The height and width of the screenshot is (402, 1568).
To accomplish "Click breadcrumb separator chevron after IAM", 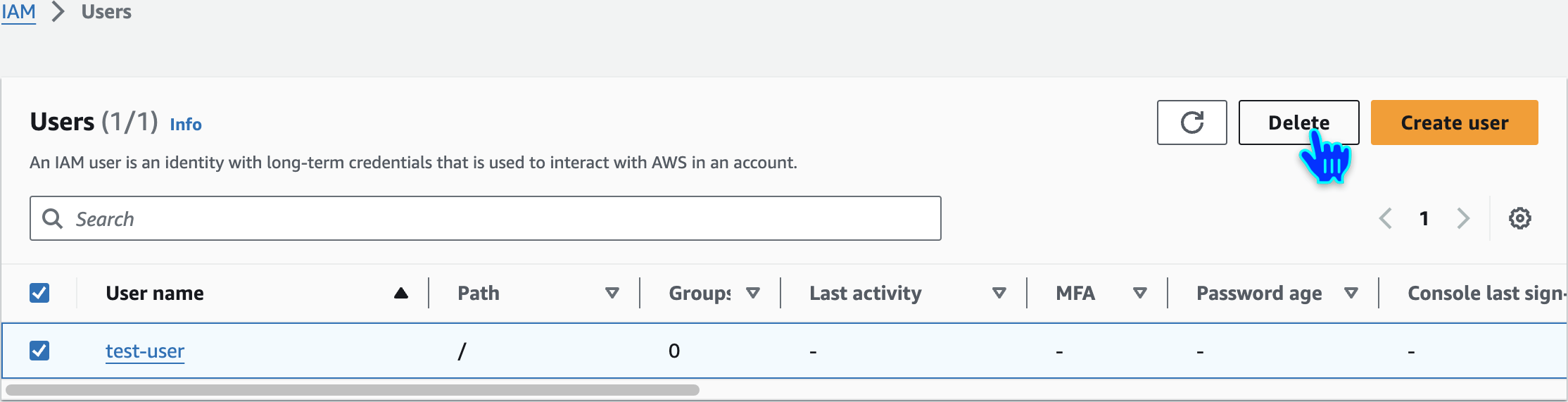I will click(x=58, y=12).
